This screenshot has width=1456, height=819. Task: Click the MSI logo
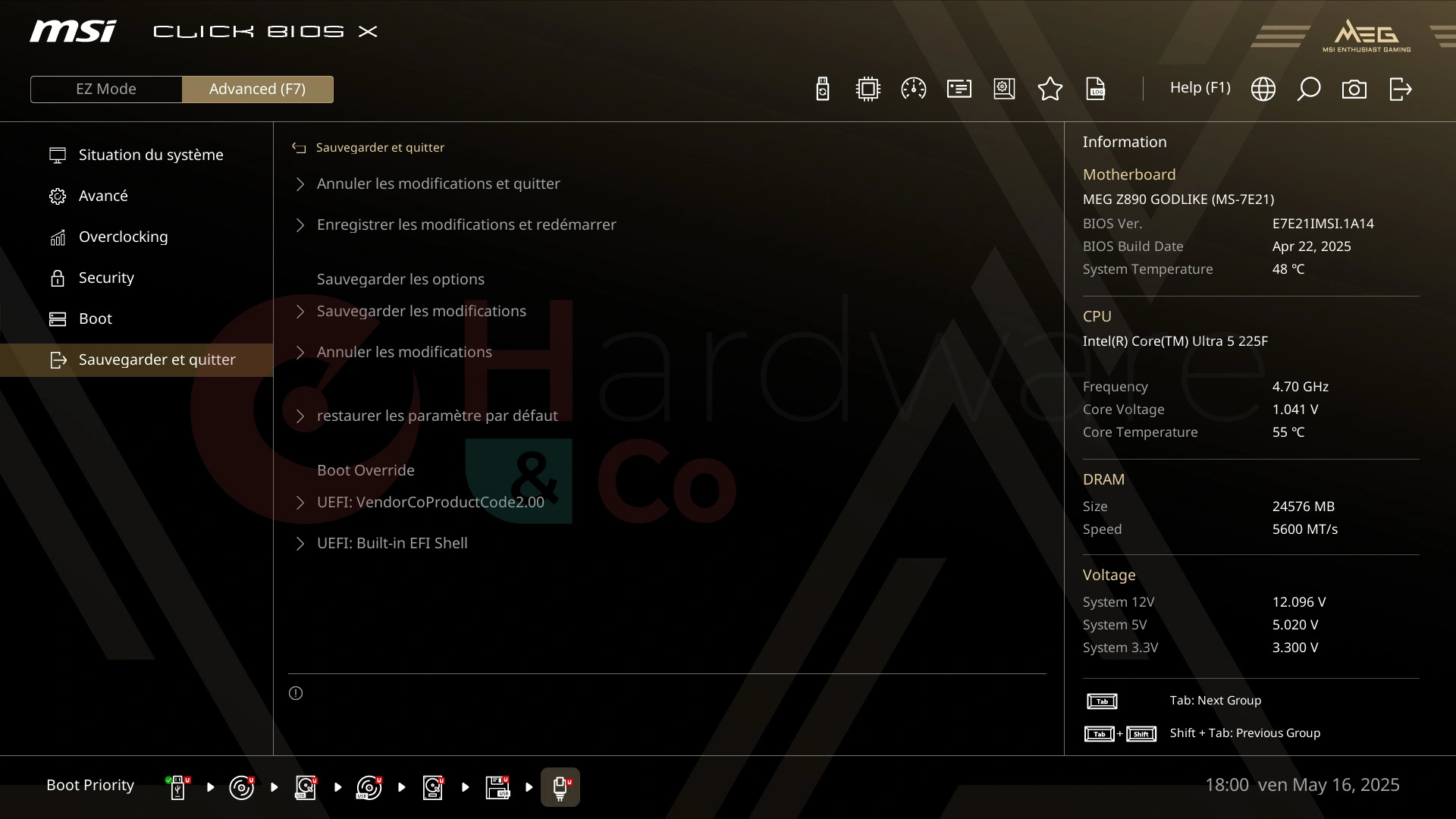[73, 31]
